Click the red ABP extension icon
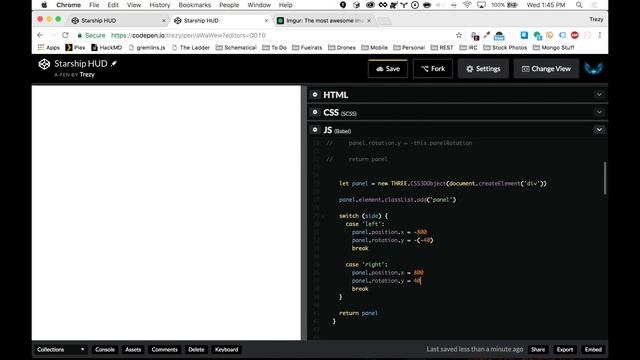The height and width of the screenshot is (360, 640). 575,36
